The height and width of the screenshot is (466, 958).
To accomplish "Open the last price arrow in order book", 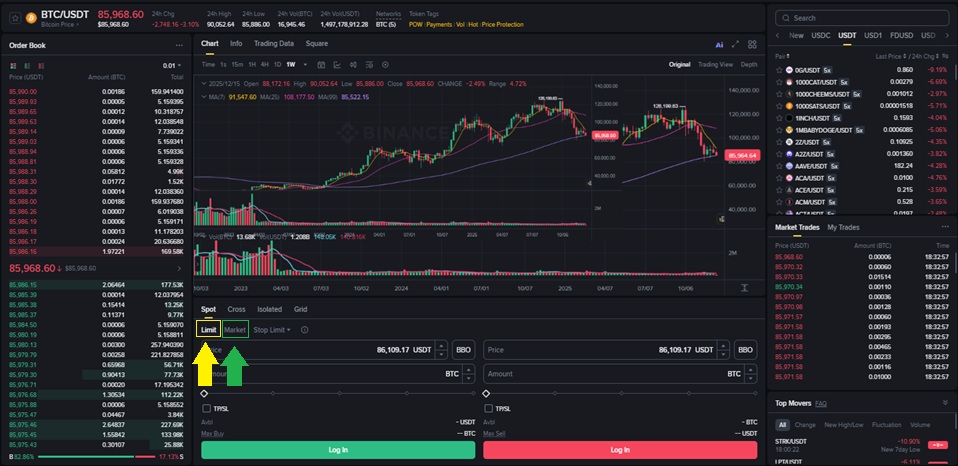I will point(179,268).
